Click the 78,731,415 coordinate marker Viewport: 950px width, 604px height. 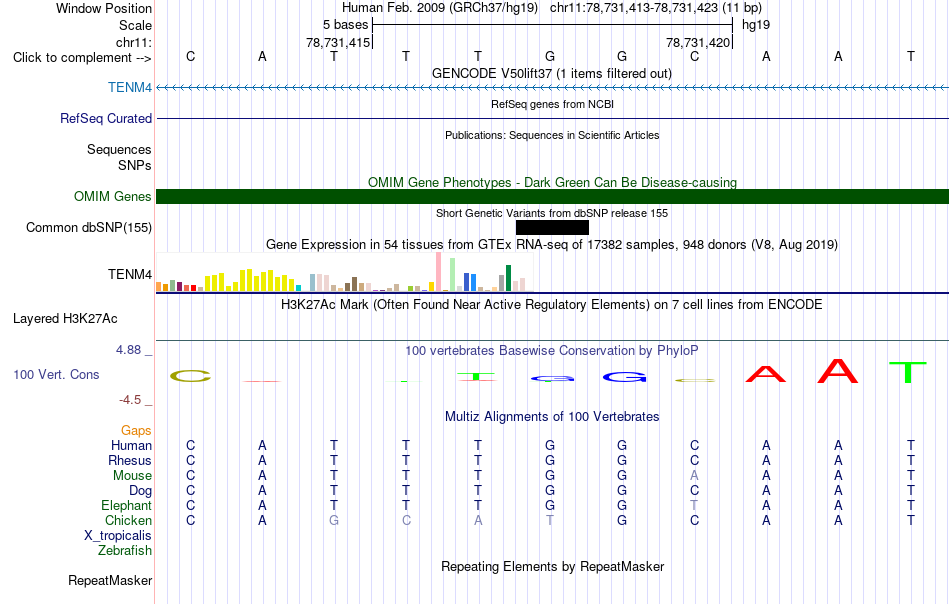click(338, 42)
